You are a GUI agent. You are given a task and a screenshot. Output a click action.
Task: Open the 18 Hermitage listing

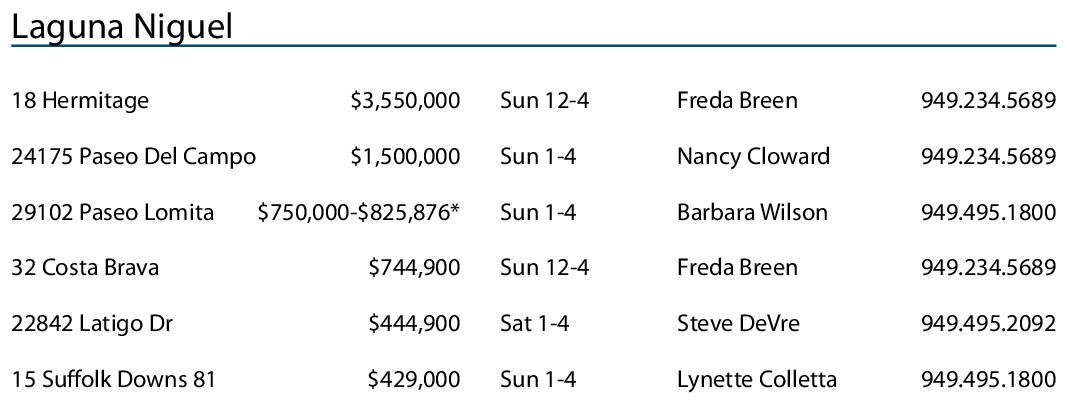pyautogui.click(x=80, y=101)
